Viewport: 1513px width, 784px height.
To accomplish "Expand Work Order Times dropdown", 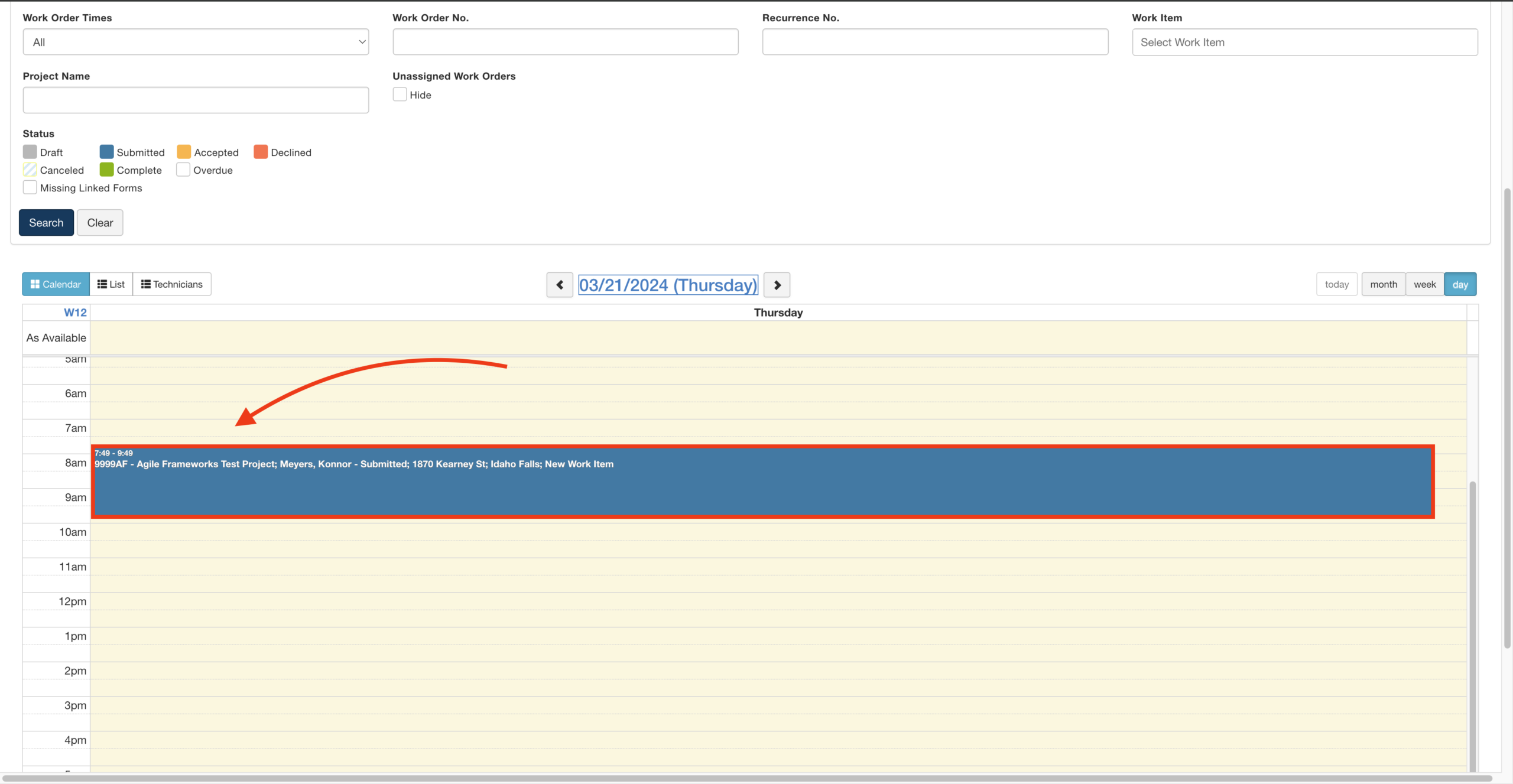I will 196,42.
